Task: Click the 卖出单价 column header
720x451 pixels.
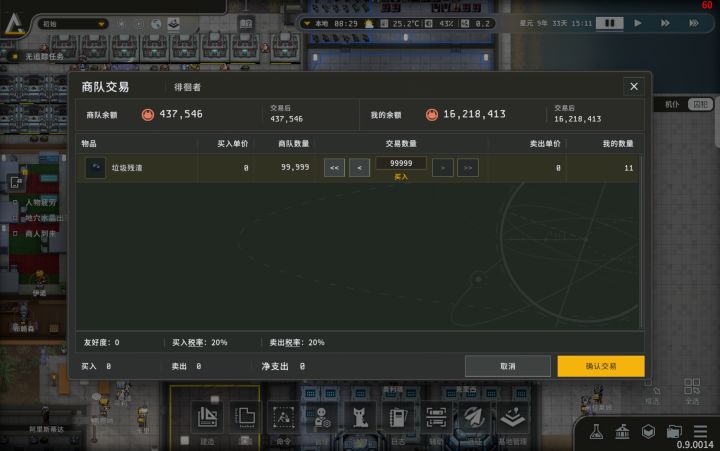Action: [545, 143]
